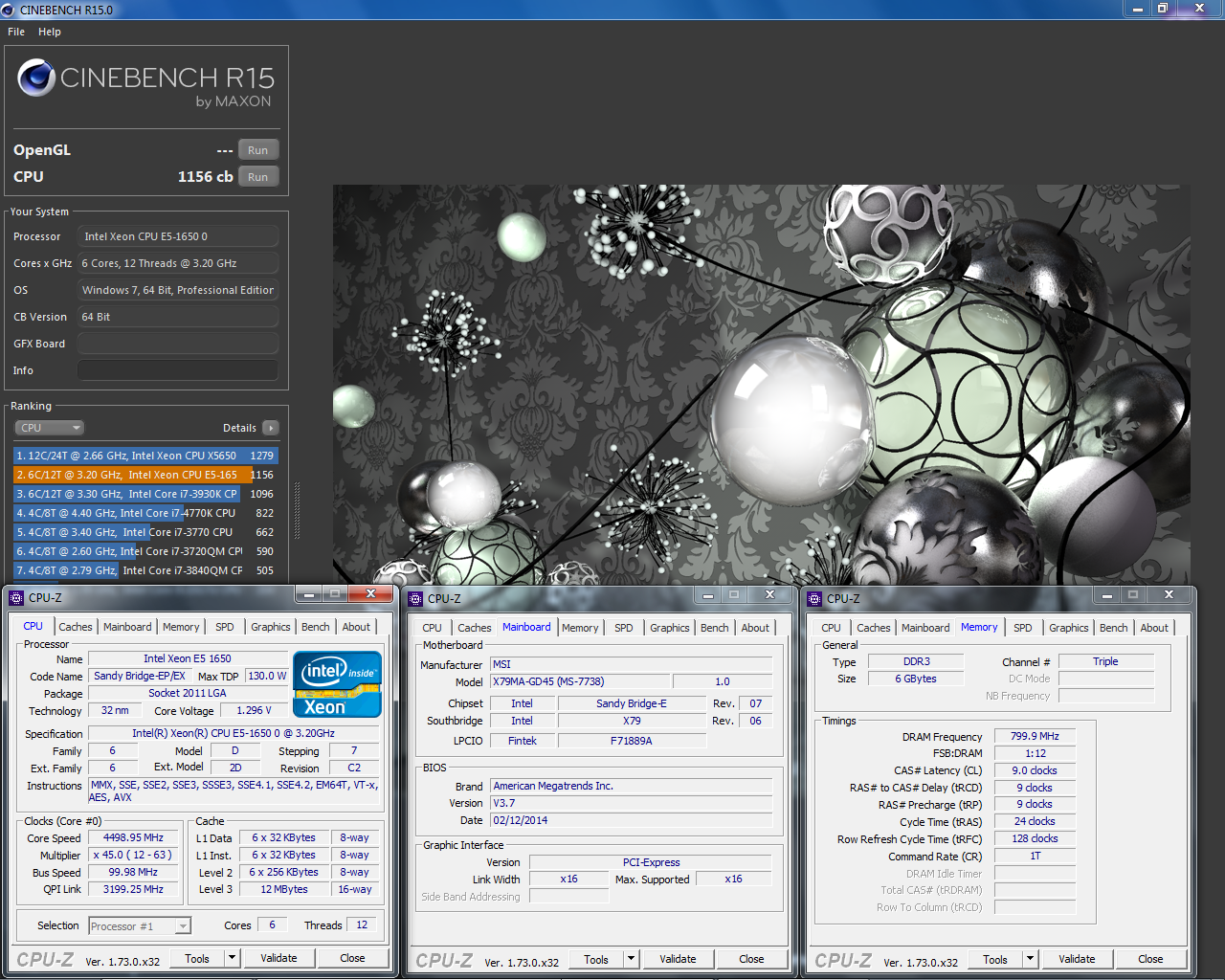Open Tools dropdown arrow in first CPU-Z window
Viewport: 1225px width, 980px height.
pyautogui.click(x=232, y=958)
